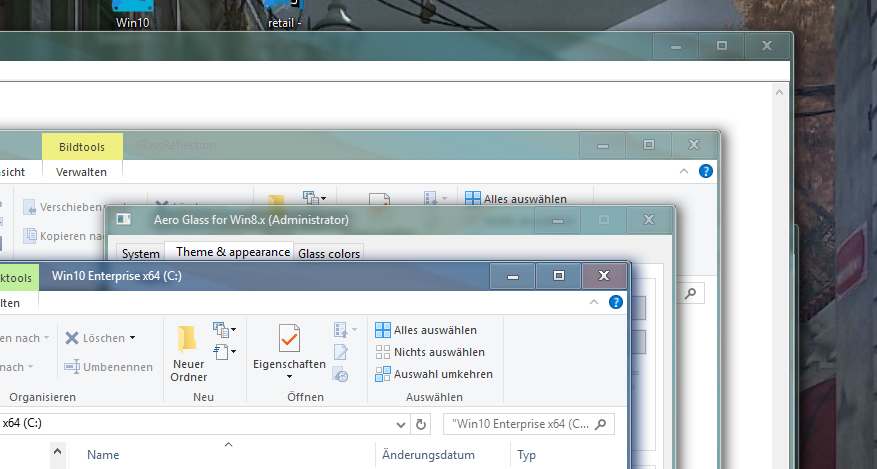Open the Löschen dropdown arrow
Image resolution: width=877 pixels, height=469 pixels.
(132, 338)
